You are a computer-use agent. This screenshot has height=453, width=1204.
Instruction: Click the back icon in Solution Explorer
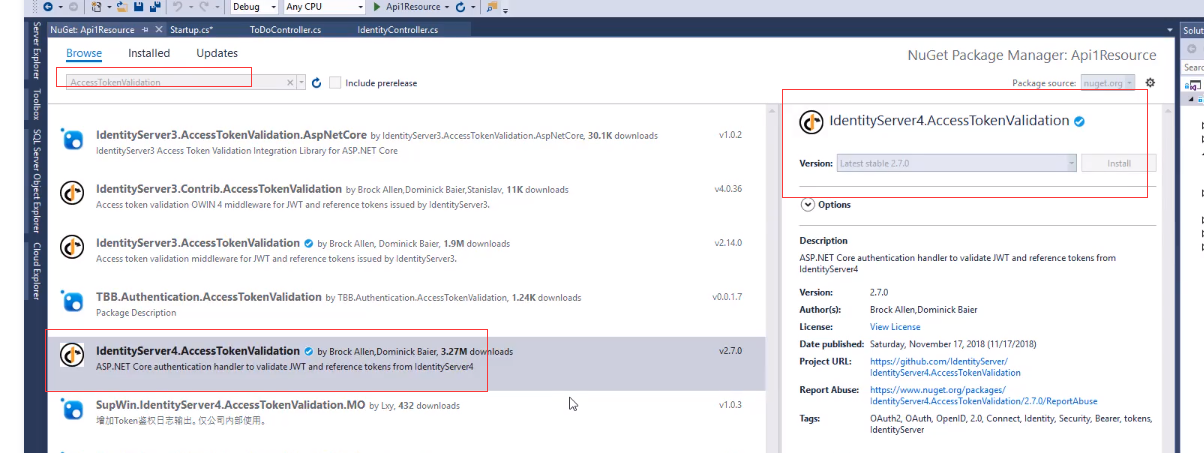point(1192,49)
